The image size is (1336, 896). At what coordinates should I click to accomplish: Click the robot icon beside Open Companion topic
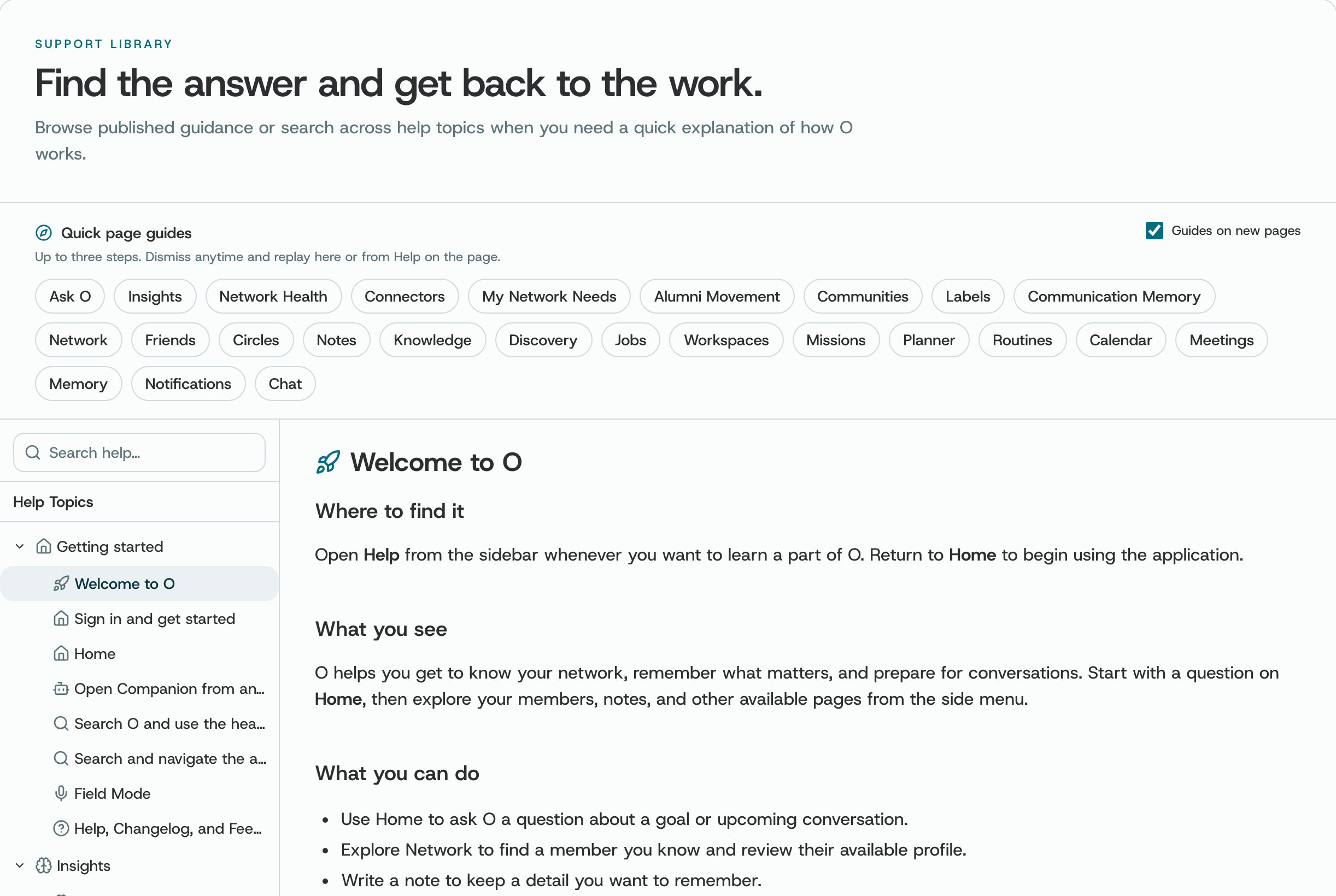pyautogui.click(x=61, y=688)
